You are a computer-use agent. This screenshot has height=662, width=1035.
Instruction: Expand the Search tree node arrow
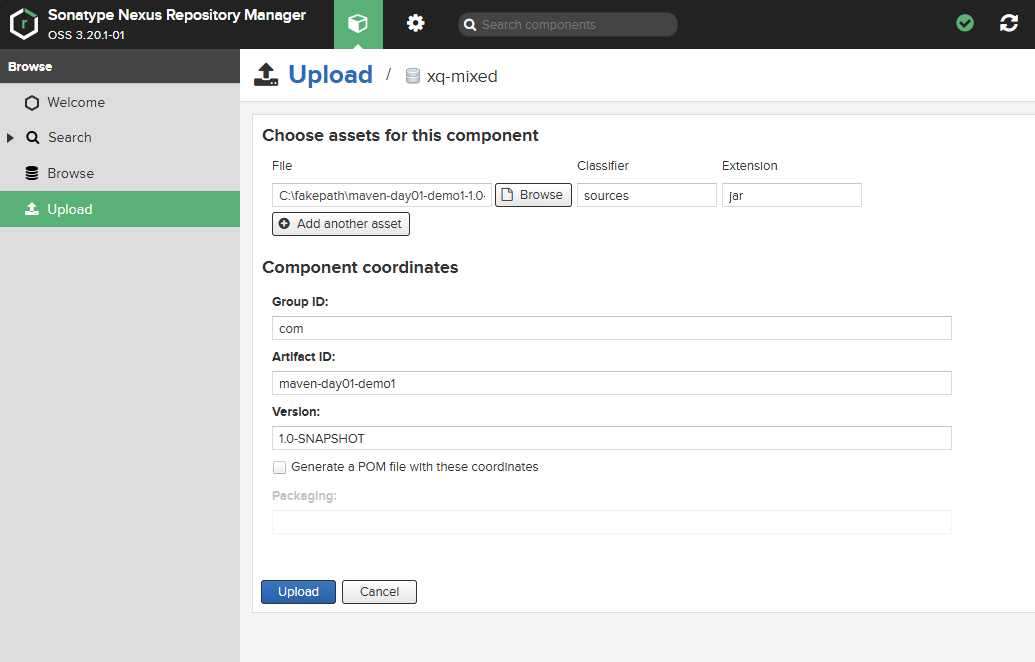click(10, 137)
